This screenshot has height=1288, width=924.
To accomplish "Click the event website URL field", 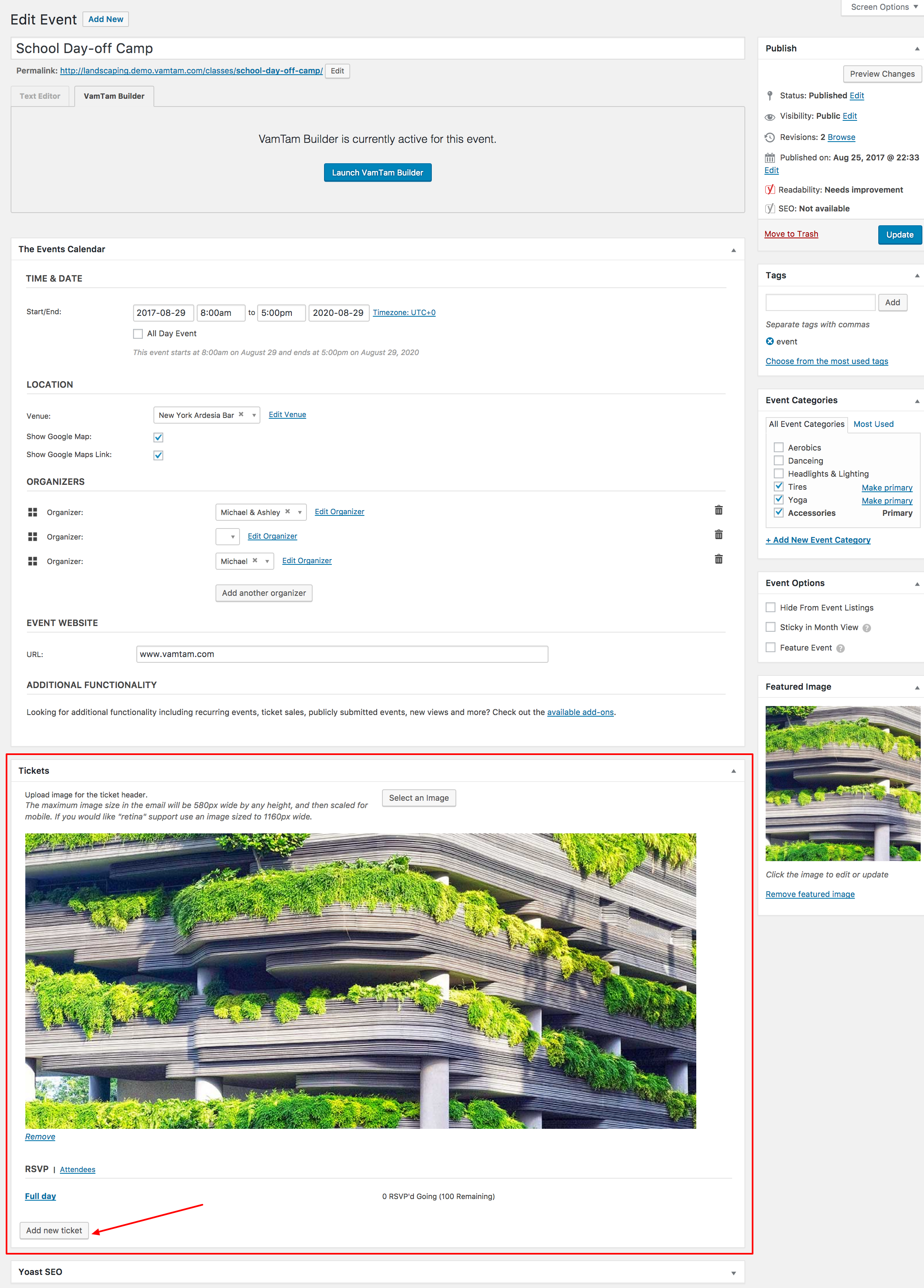I will (342, 654).
